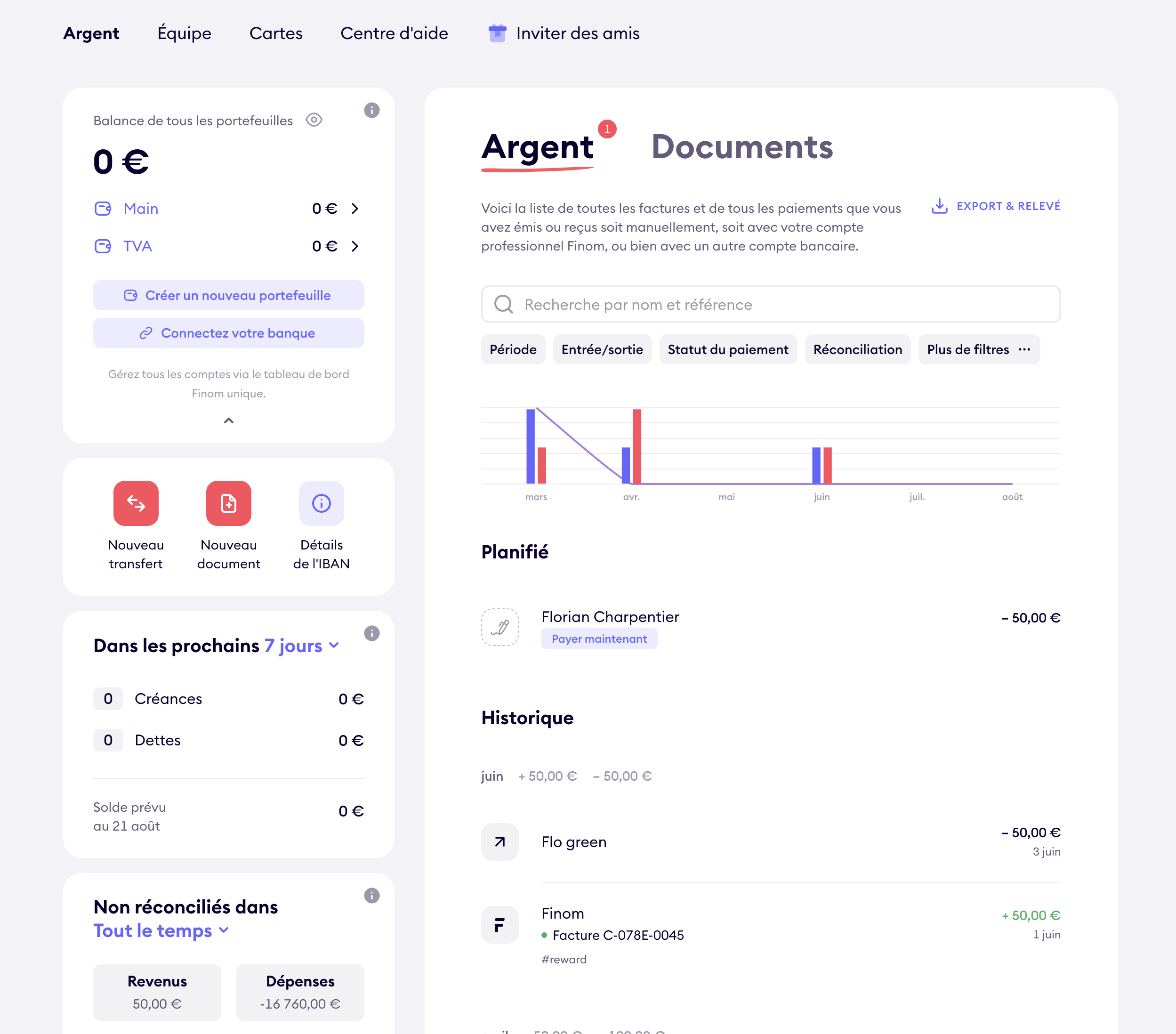Click the Main wallet icon
The width and height of the screenshot is (1176, 1034).
[x=103, y=208]
